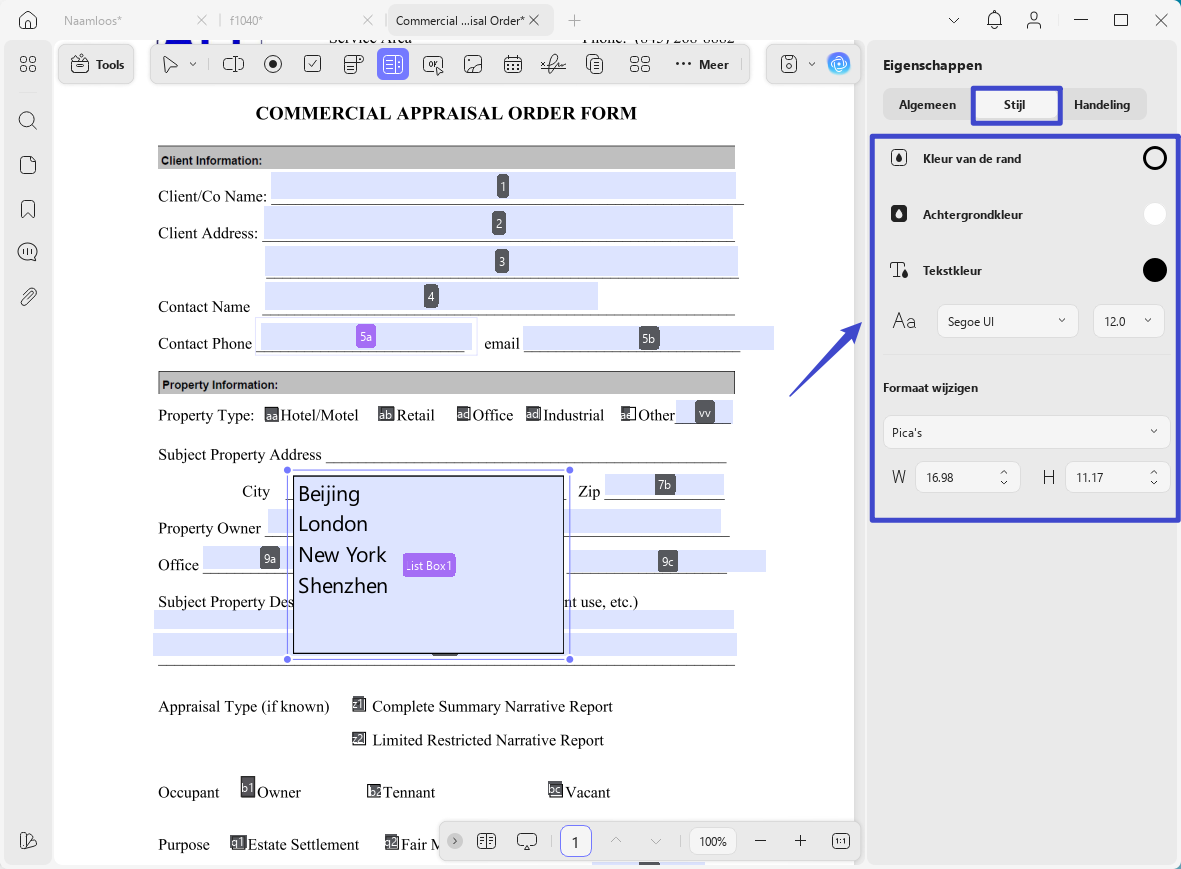Choose the list box form tool
1181x869 pixels.
pyautogui.click(x=392, y=64)
